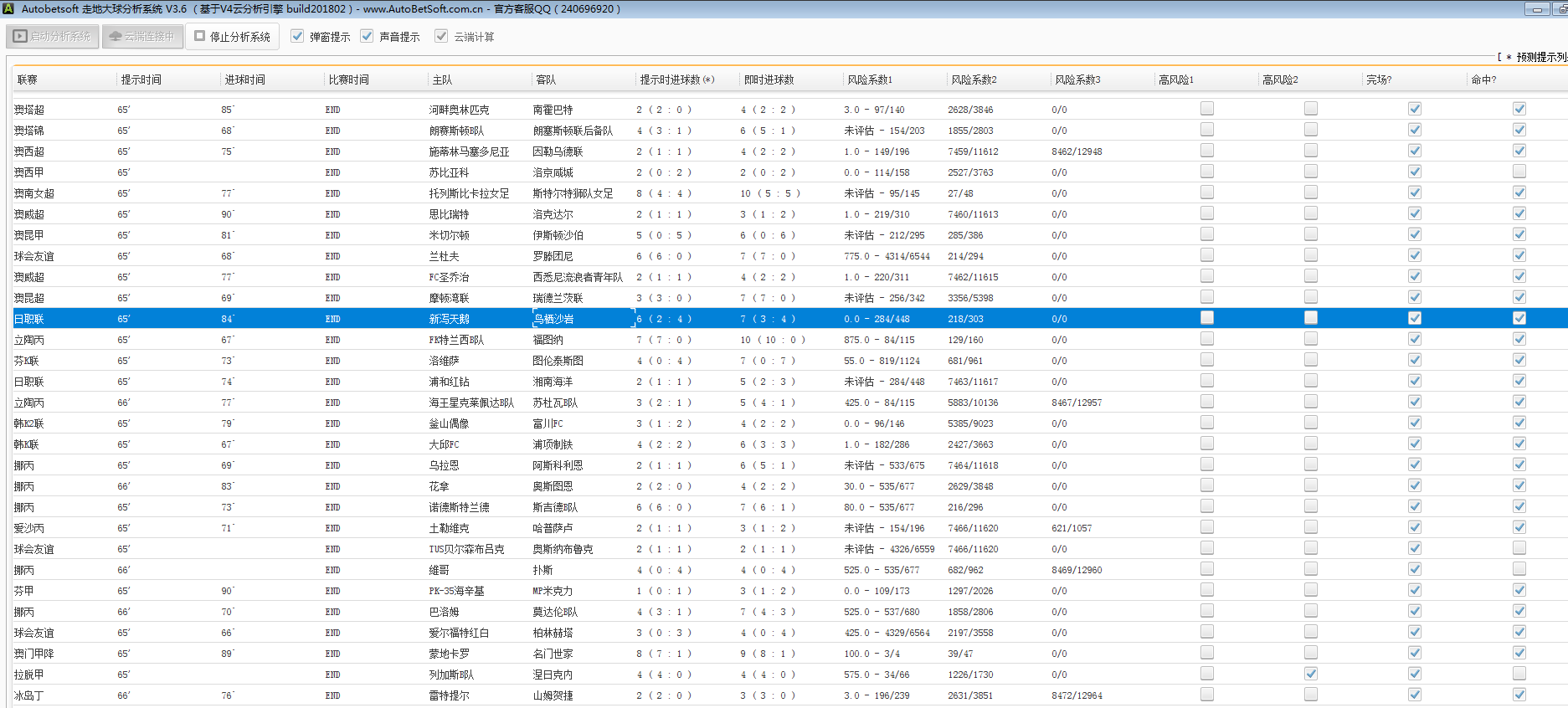Viewport: 1568px width, 708px height.
Task: Click the stop square icon on 停止分析系统
Action: [200, 36]
